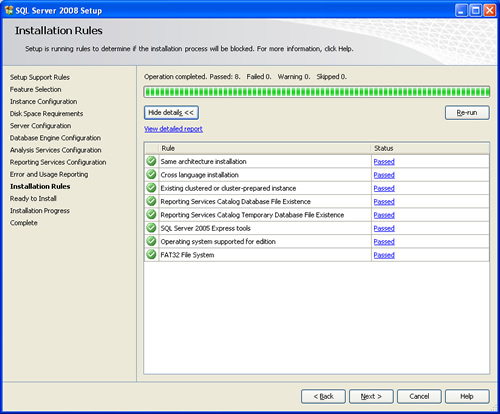500x414 pixels.
Task: Open Passed status for Existing clustered instance
Action: [384, 188]
